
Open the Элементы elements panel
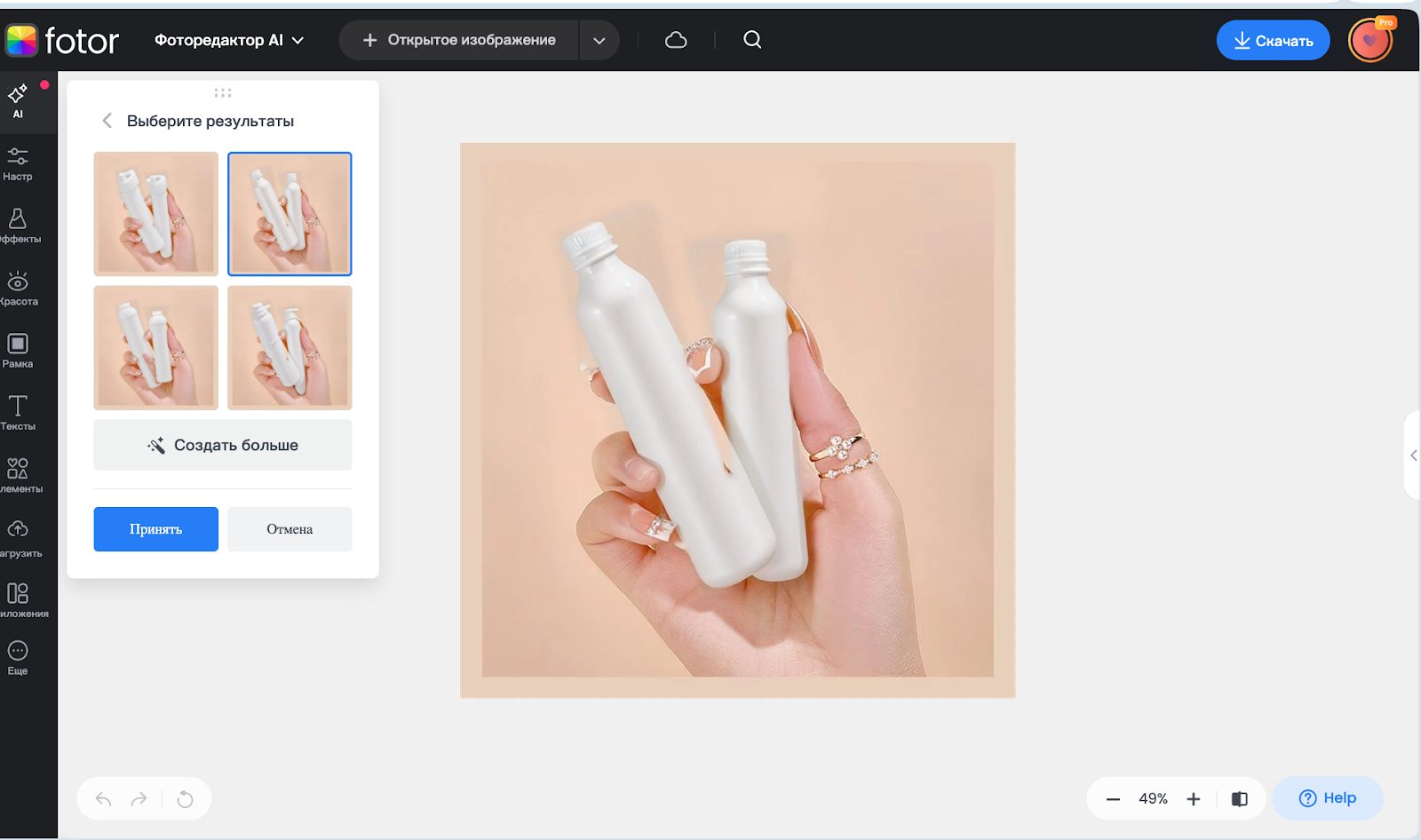[x=18, y=475]
